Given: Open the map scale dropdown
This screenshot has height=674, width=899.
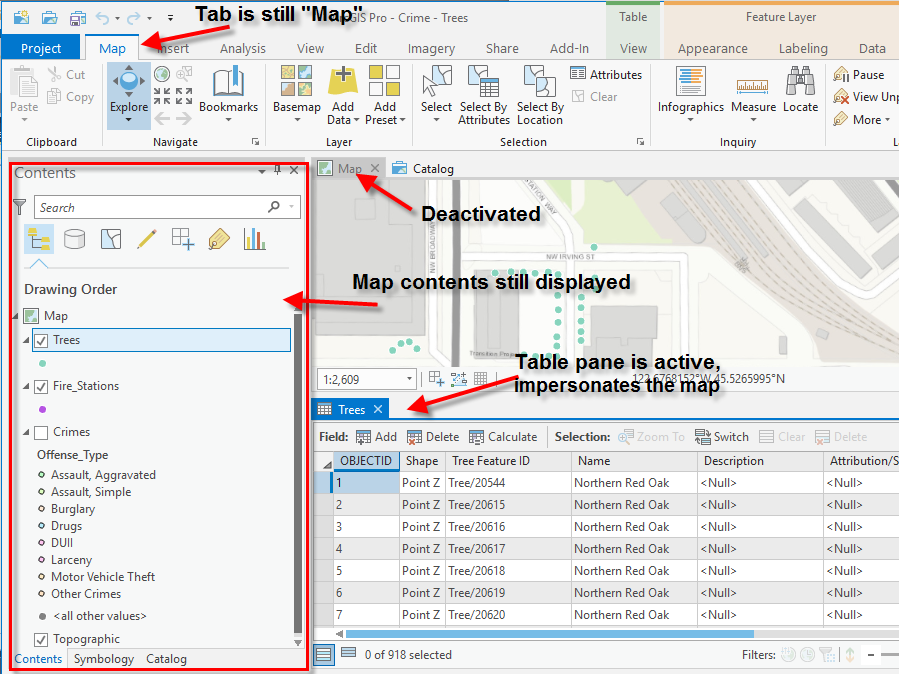Looking at the screenshot, I should click(410, 379).
